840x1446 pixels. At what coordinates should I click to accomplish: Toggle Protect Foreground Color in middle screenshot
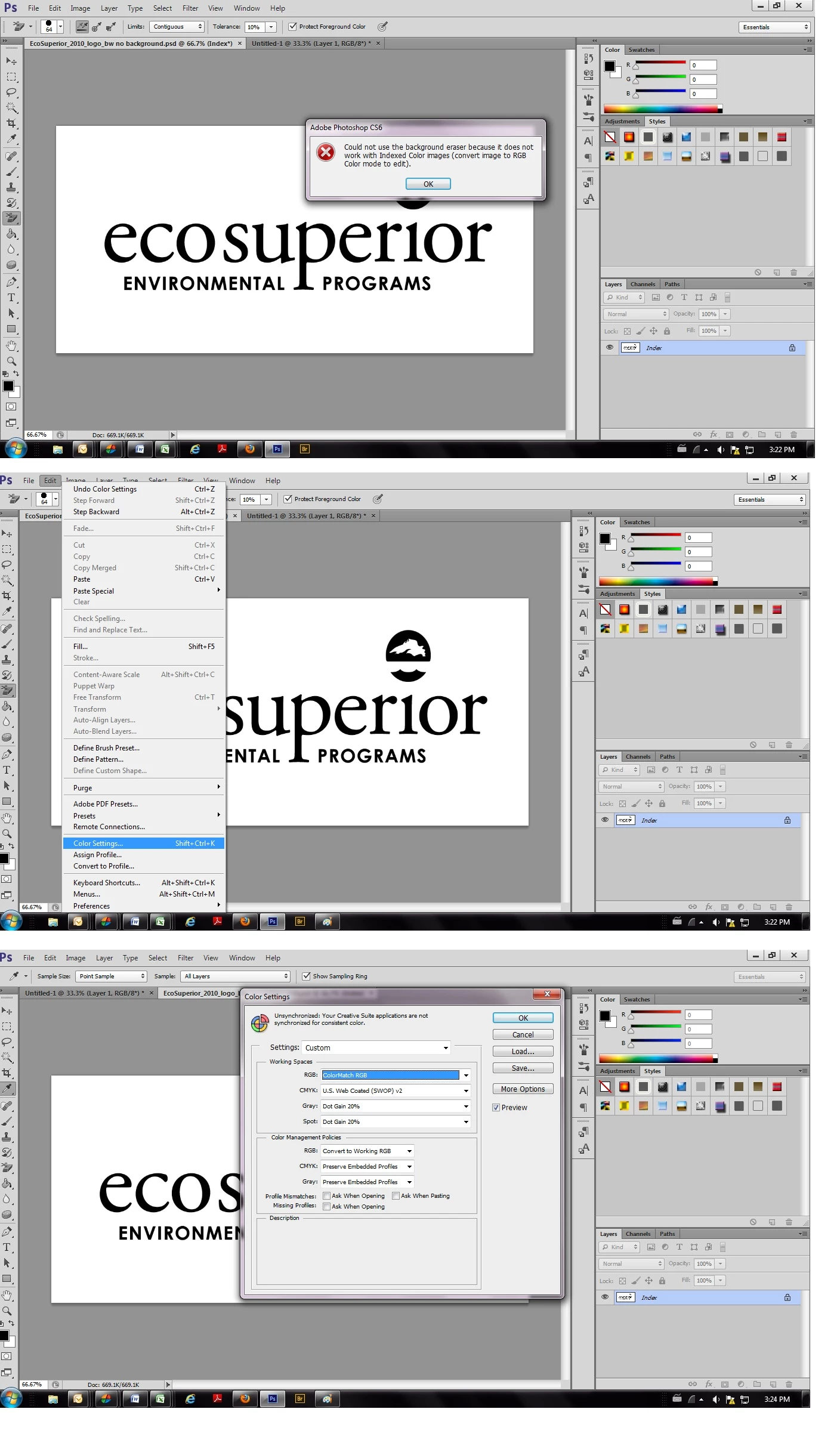(x=288, y=499)
